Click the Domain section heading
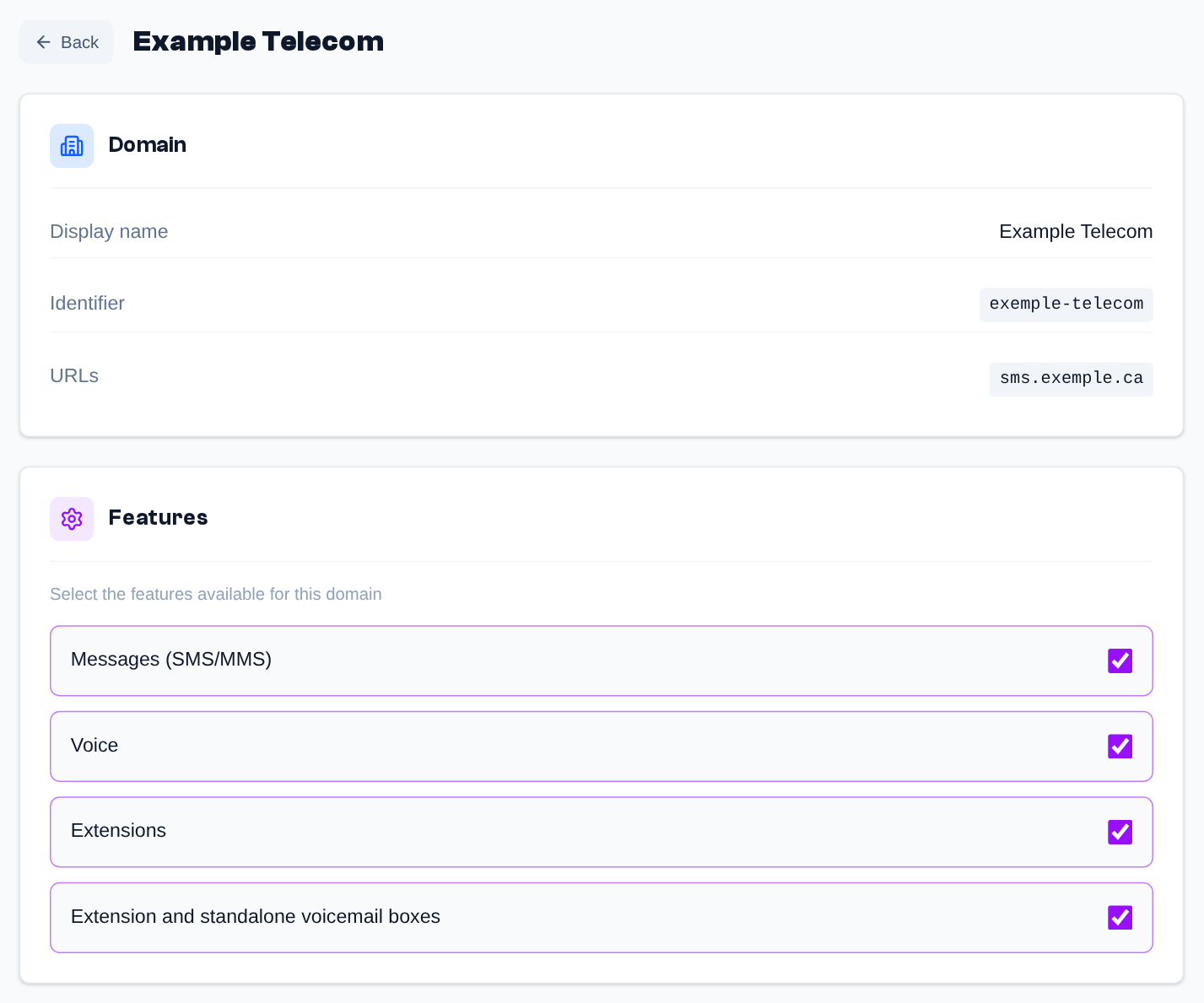This screenshot has width=1204, height=1003. point(148,144)
